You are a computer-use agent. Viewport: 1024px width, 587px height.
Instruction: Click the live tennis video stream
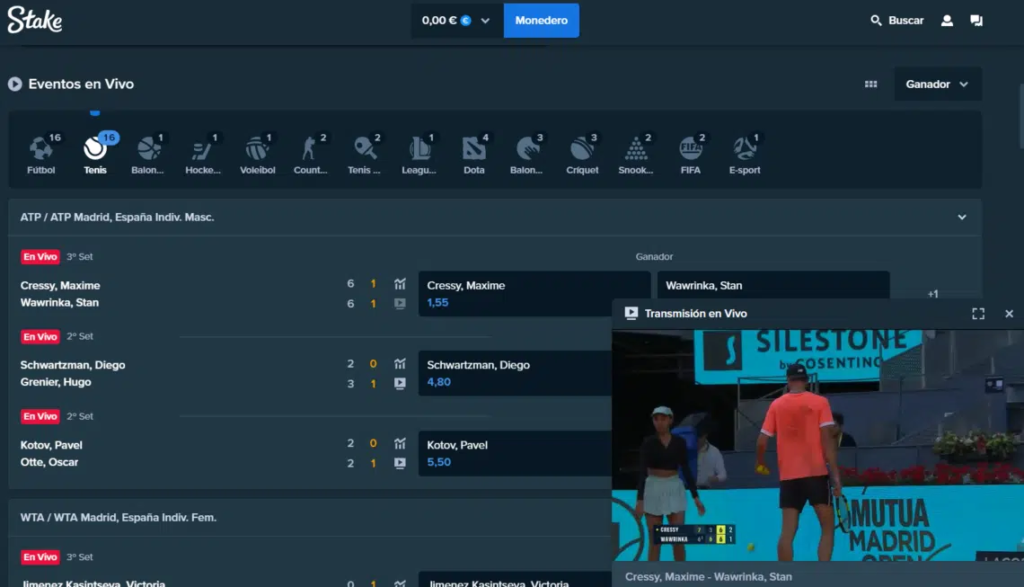click(x=818, y=445)
